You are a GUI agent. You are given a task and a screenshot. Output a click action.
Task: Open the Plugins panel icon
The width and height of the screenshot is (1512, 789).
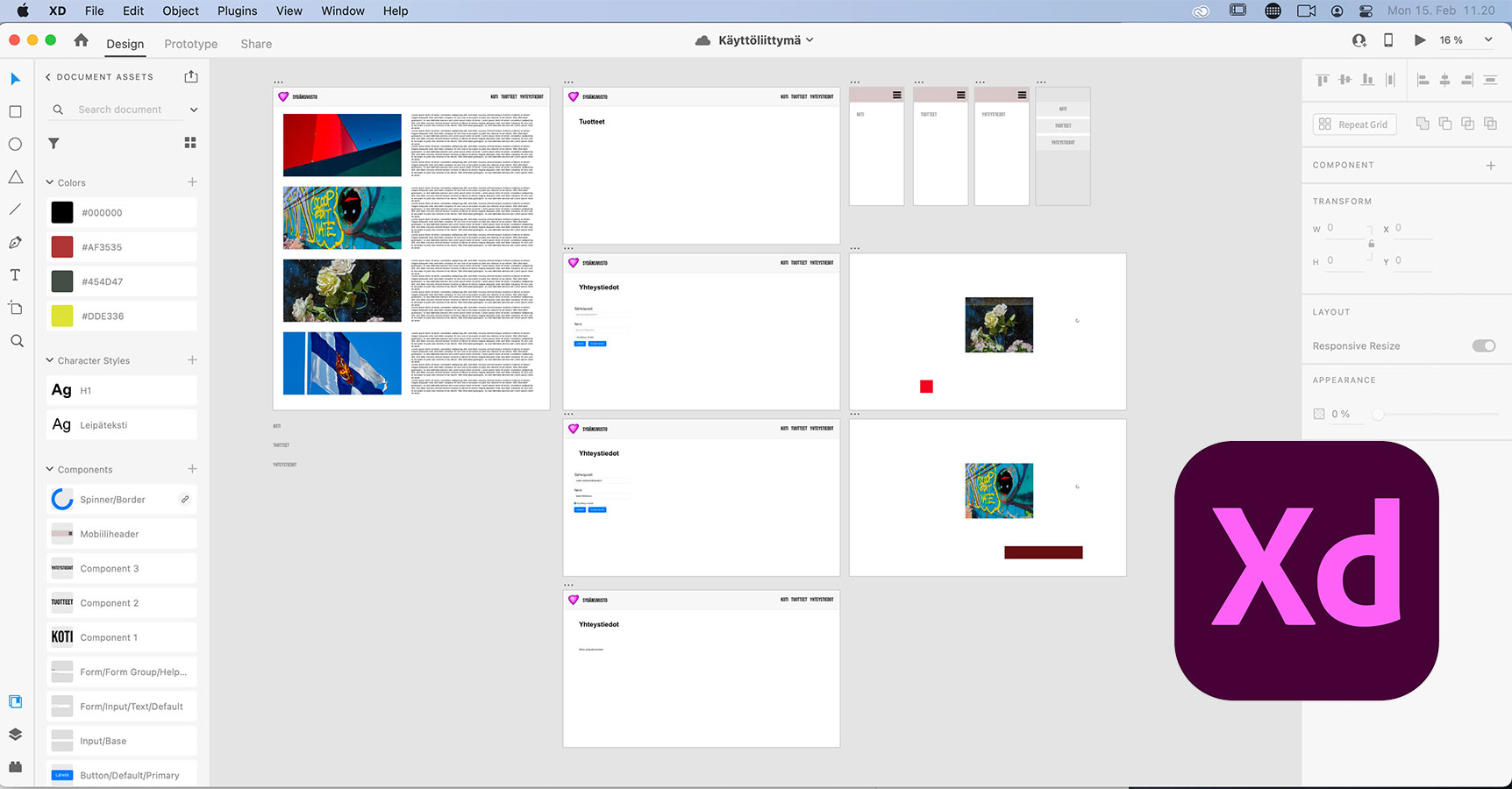(15, 767)
